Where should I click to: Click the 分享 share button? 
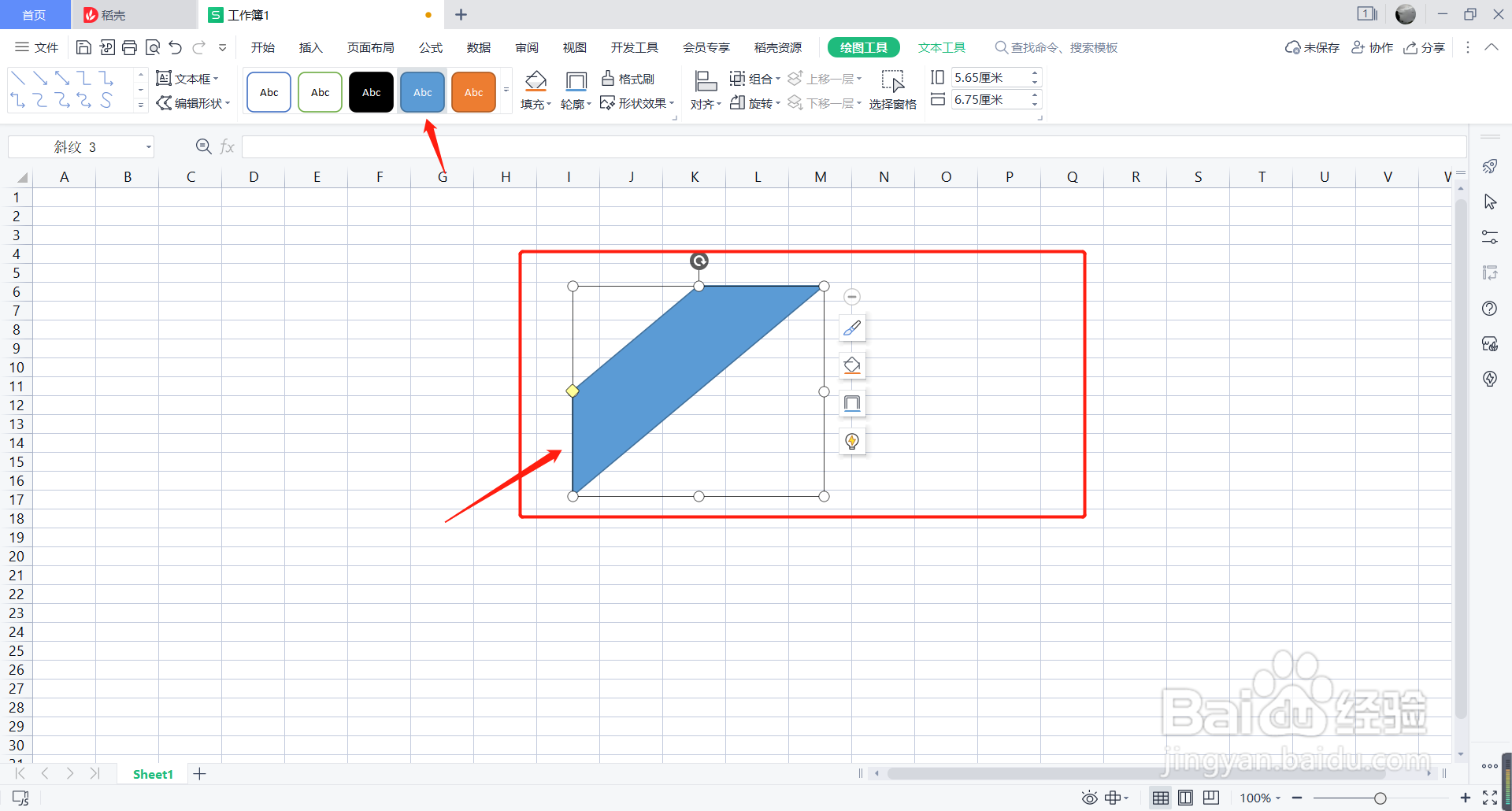click(x=1425, y=47)
